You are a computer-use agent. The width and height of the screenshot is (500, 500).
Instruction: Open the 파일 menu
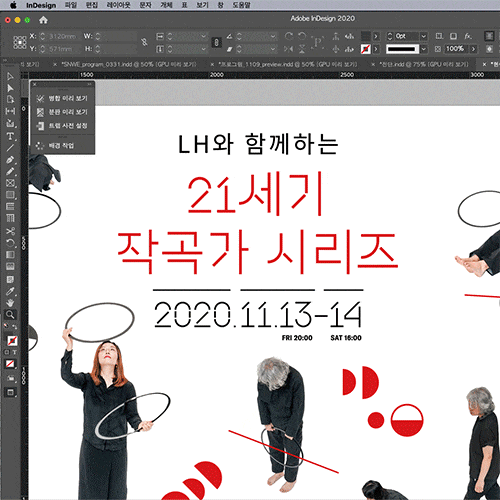pos(71,5)
